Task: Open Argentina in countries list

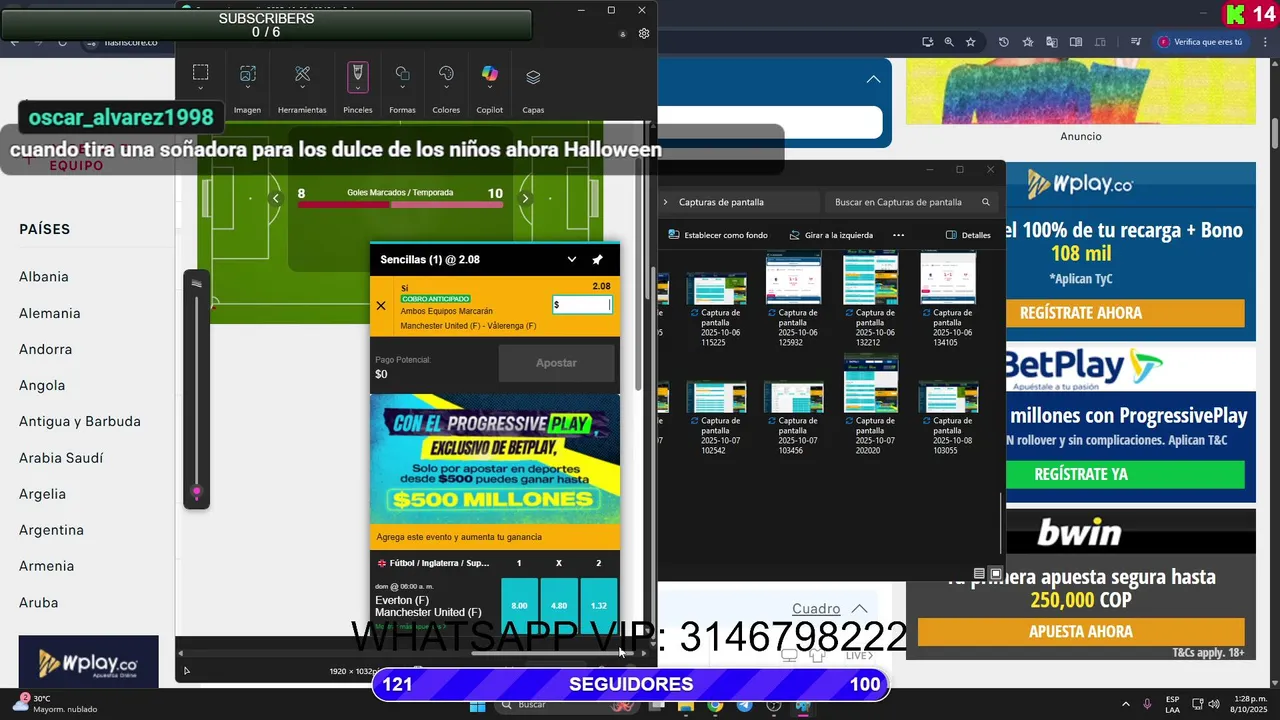Action: click(x=52, y=530)
